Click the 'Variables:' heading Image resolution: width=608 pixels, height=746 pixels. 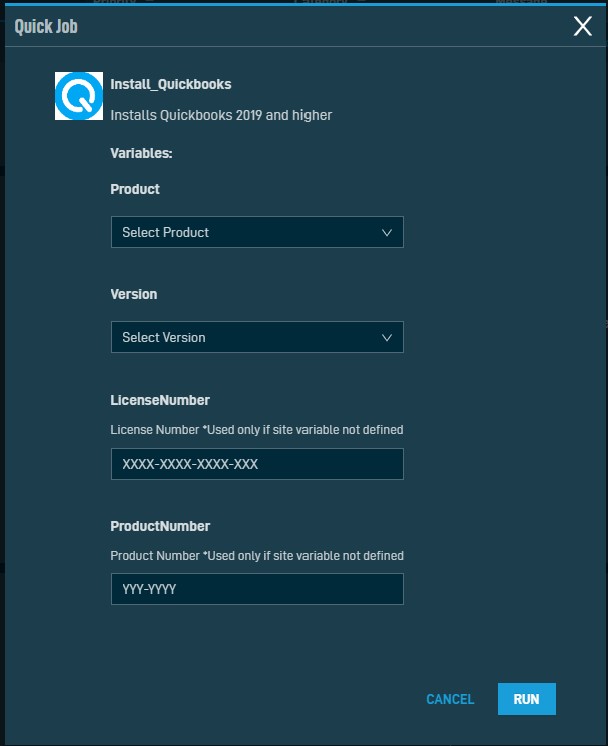click(x=141, y=153)
